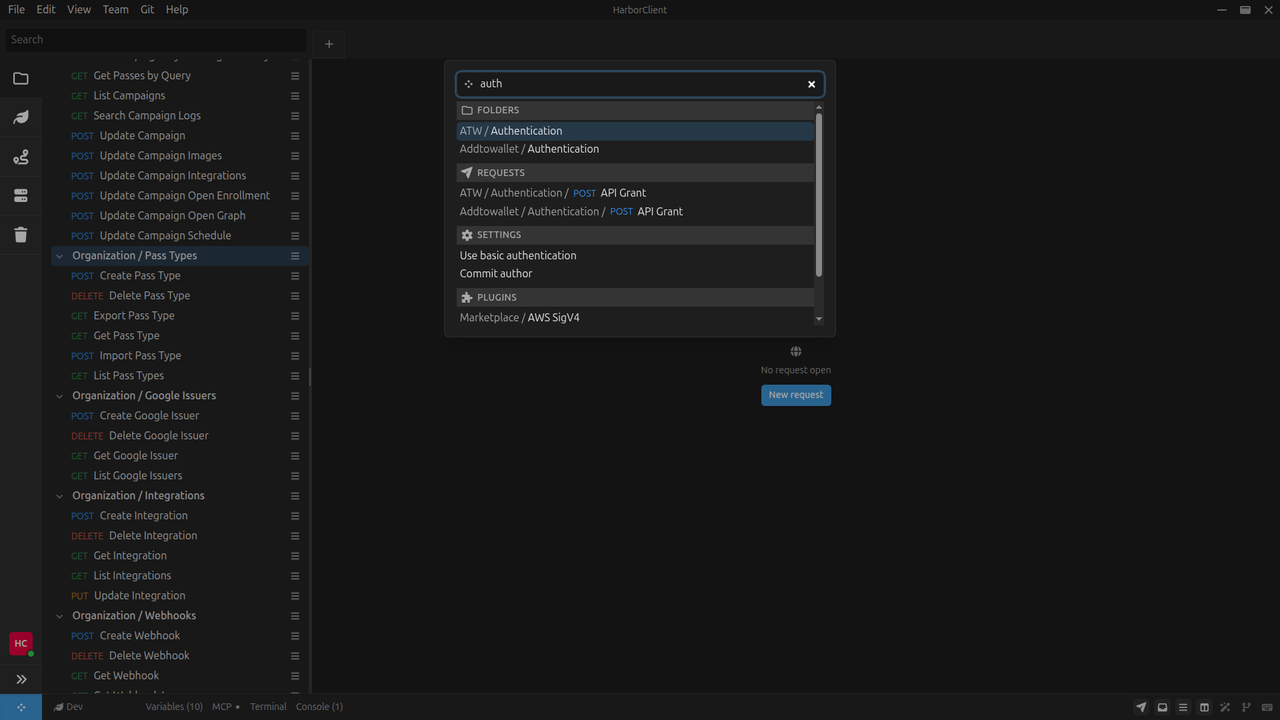Collapse Organization / Integrations folder
1280x720 pixels.
pos(59,496)
